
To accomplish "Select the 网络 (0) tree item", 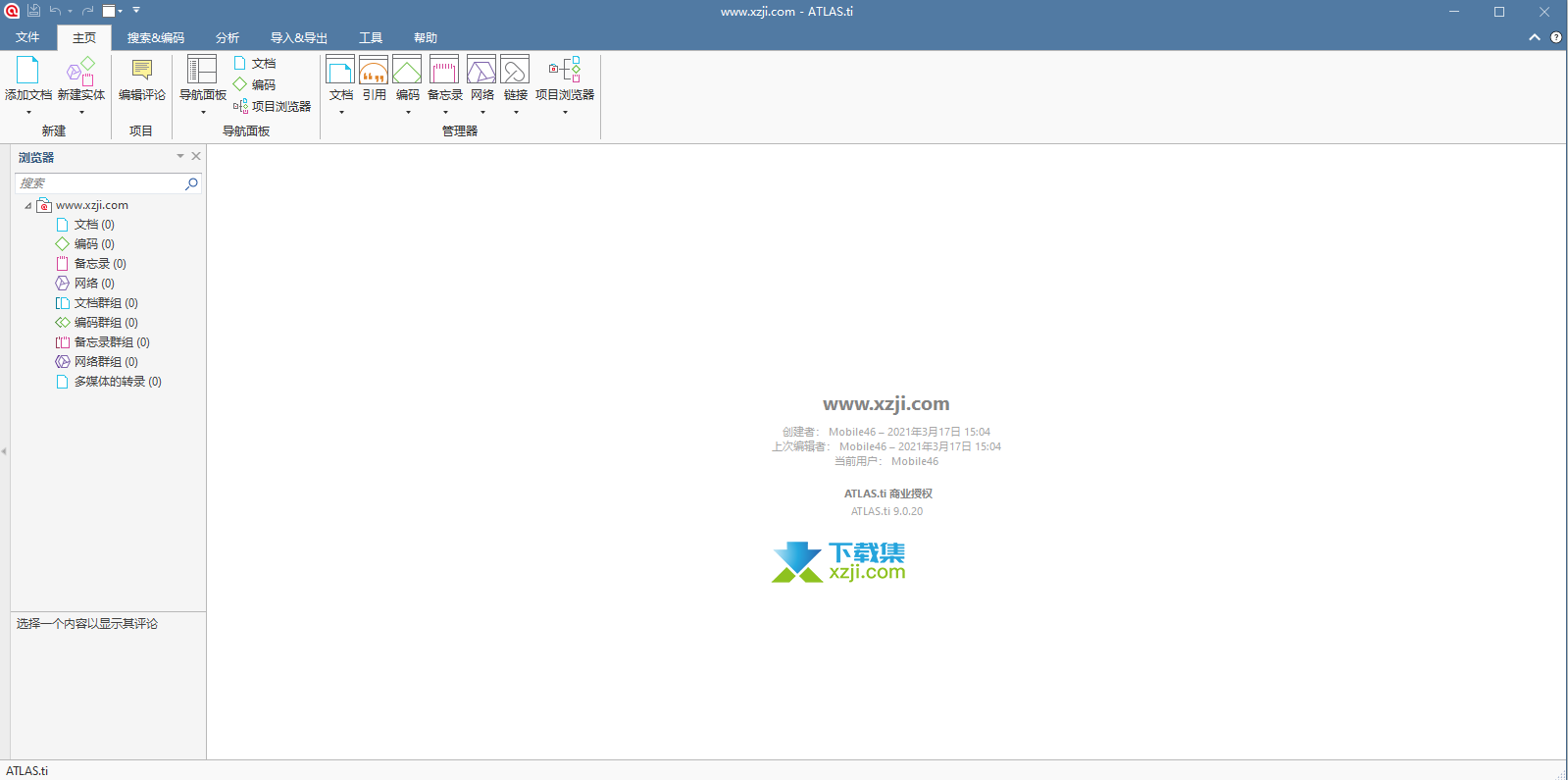I will pos(85,284).
